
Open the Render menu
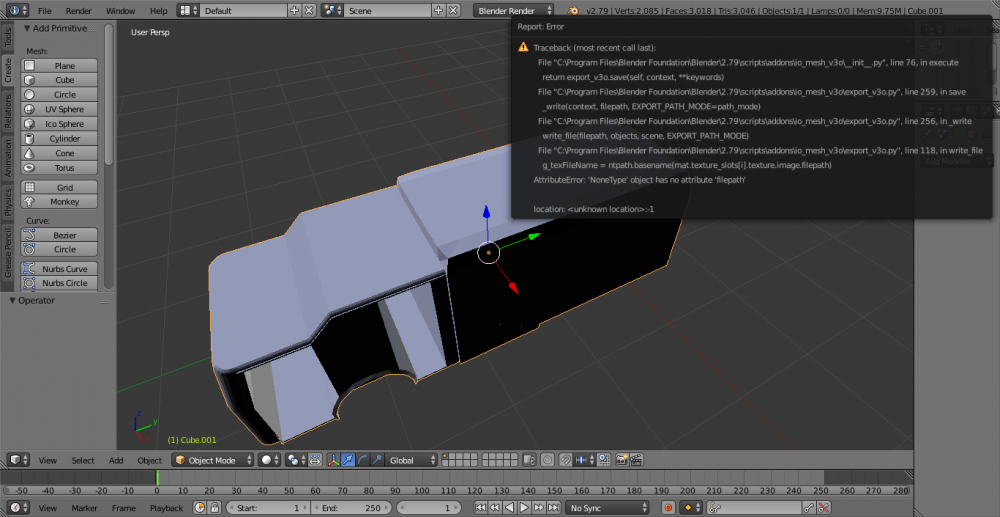tap(79, 10)
